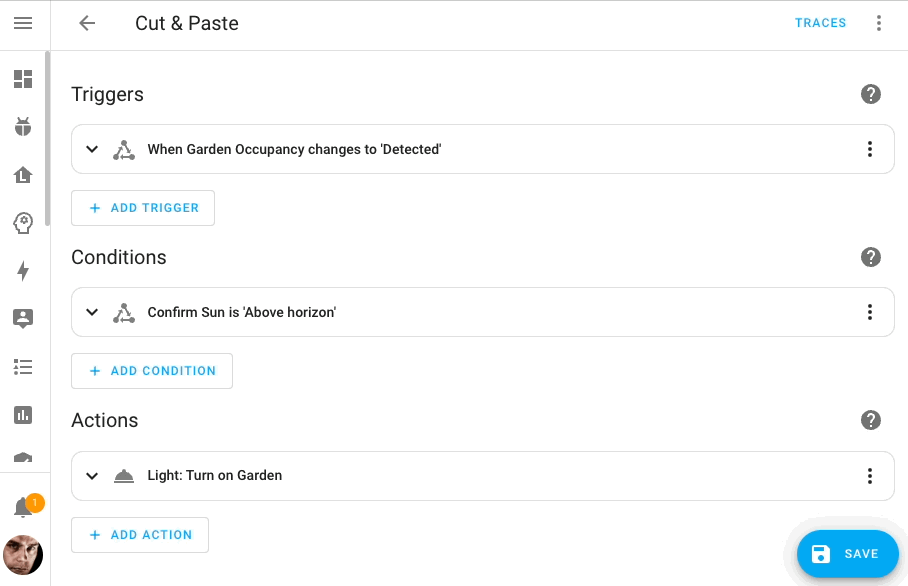Open the sidebar hamburger menu

pos(23,23)
